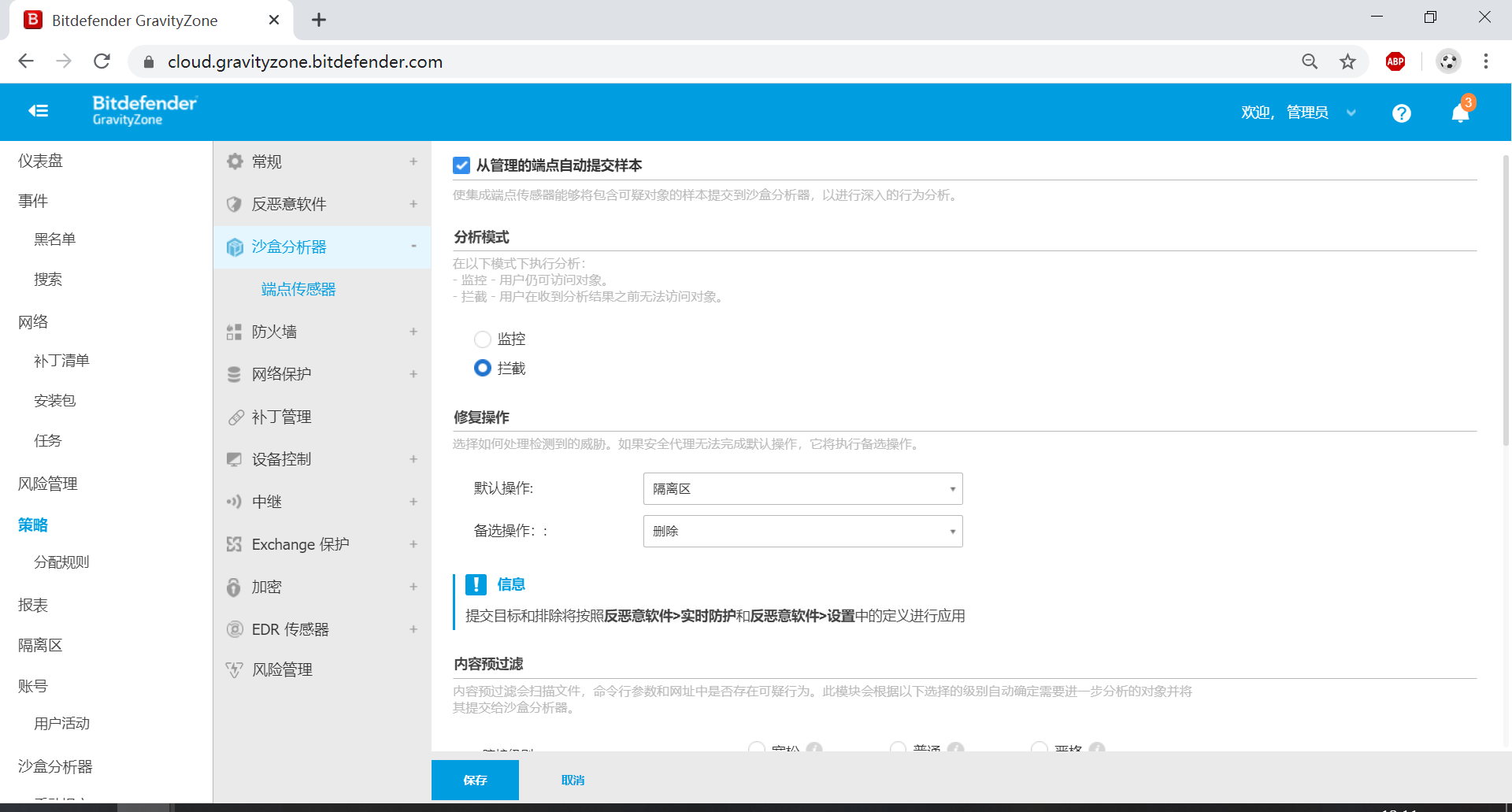1512x812 pixels.
Task: Open the Chrome three-dot menu
Action: click(x=1486, y=61)
